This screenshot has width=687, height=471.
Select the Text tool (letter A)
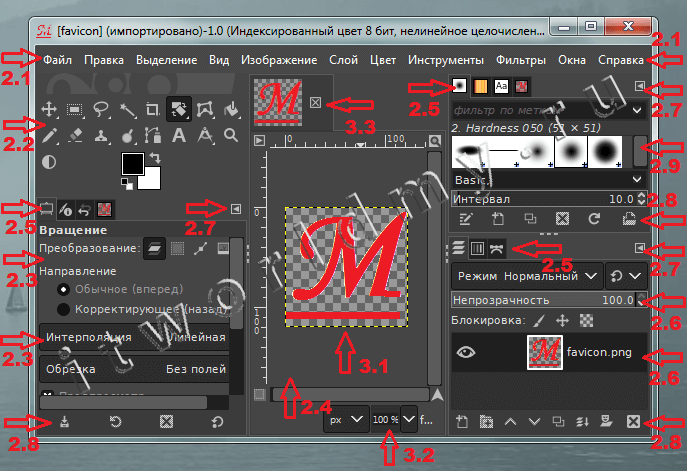point(179,136)
